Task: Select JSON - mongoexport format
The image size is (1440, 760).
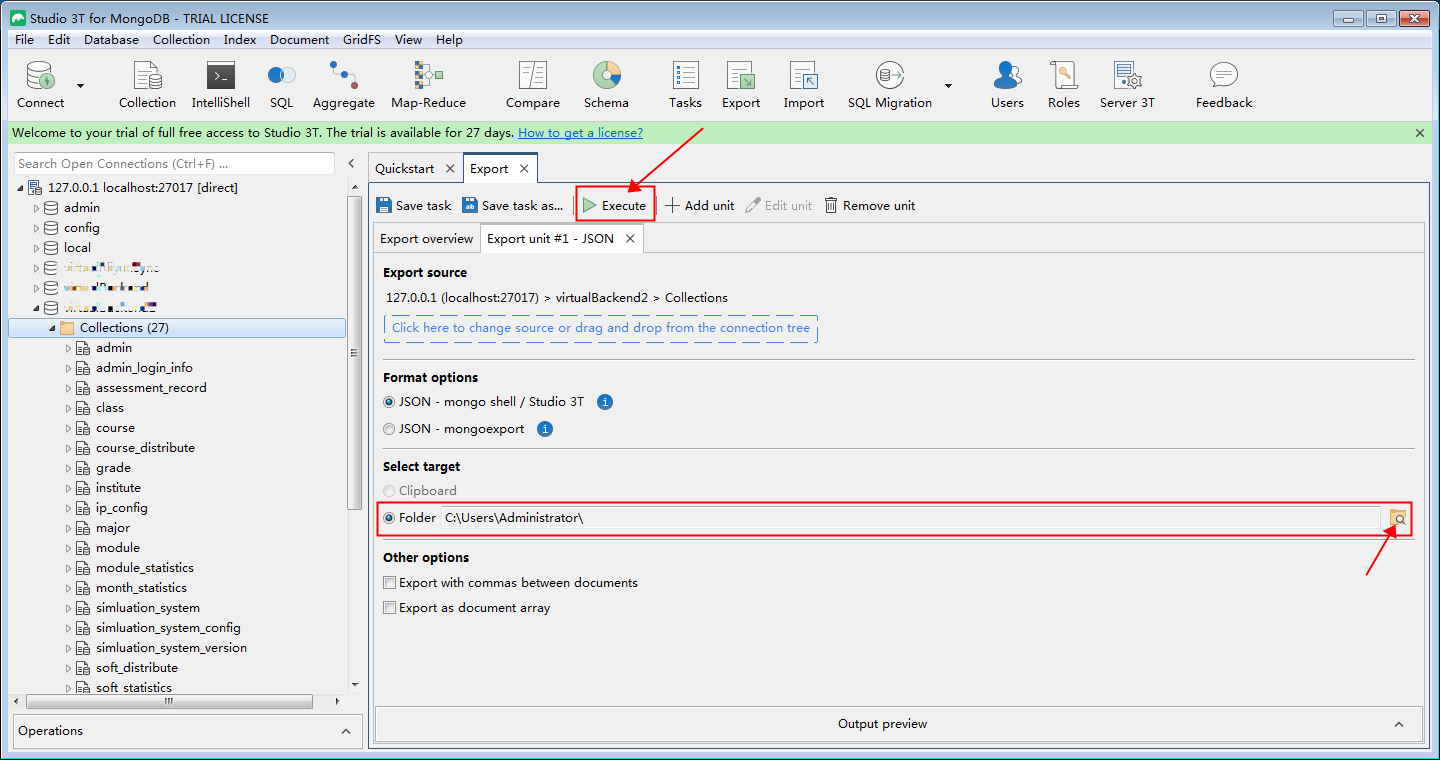Action: pyautogui.click(x=390, y=429)
